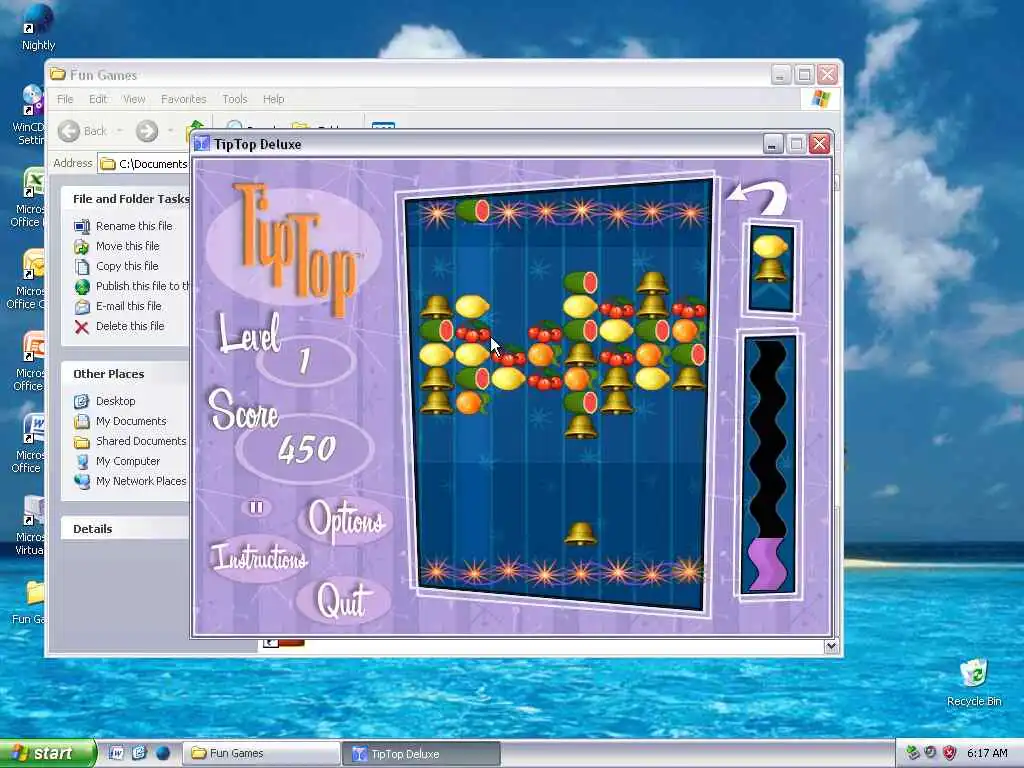Click Rename this file
The image size is (1024, 768).
(134, 226)
